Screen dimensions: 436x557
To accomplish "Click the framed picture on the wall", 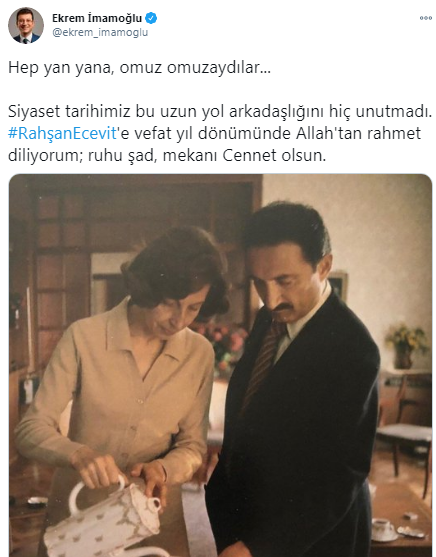I will tap(339, 286).
